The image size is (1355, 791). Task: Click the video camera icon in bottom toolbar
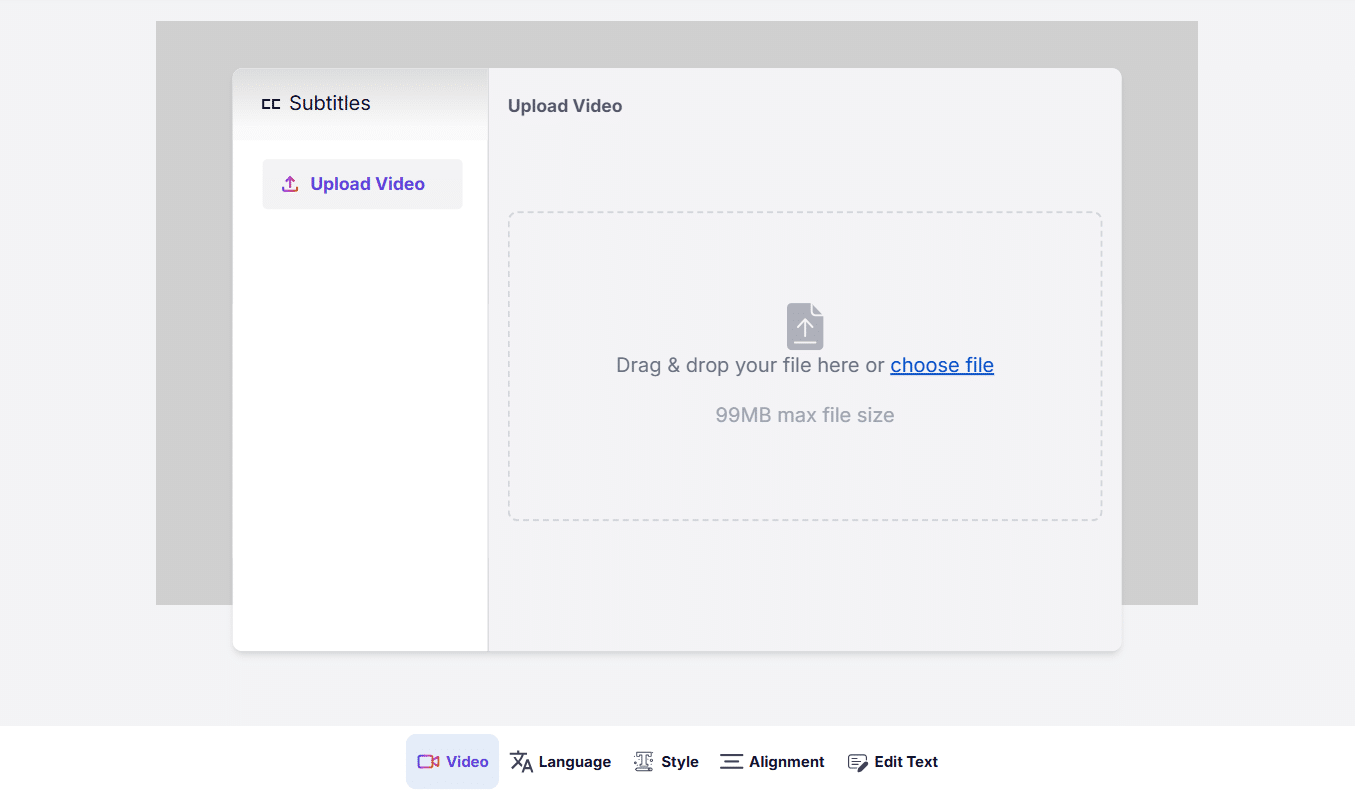428,762
